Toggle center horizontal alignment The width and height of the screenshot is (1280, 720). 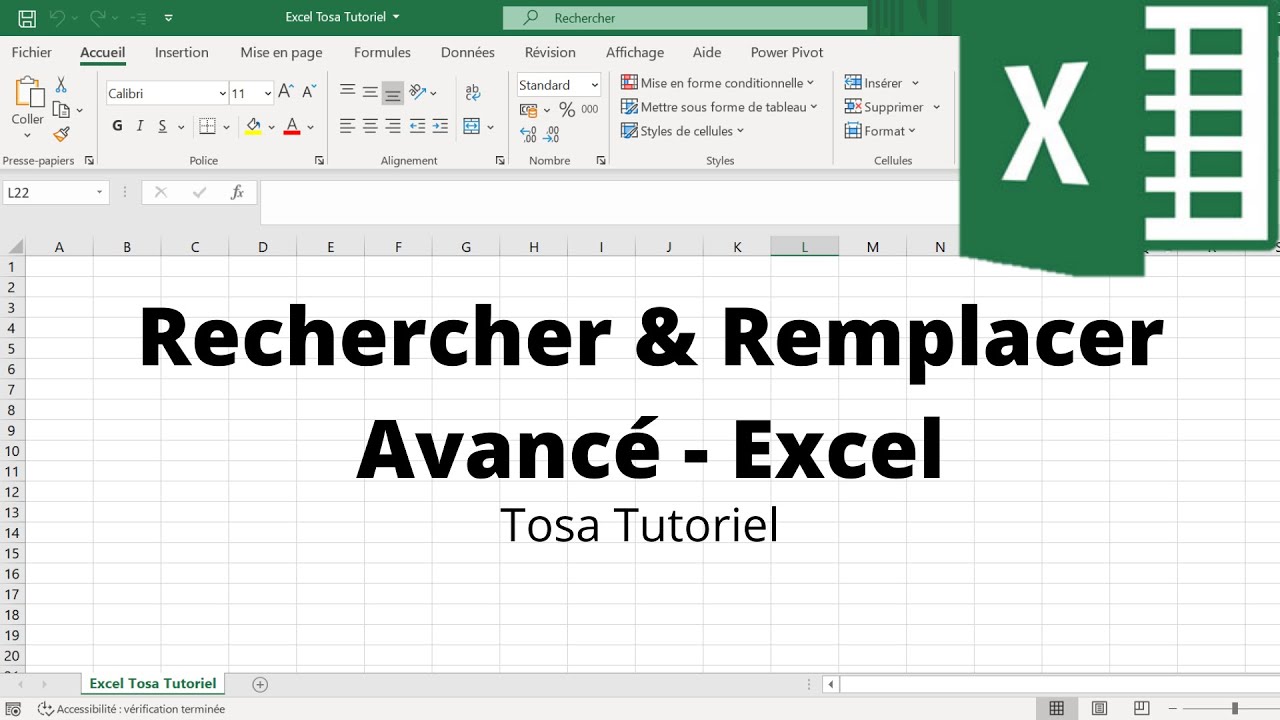[x=370, y=126]
